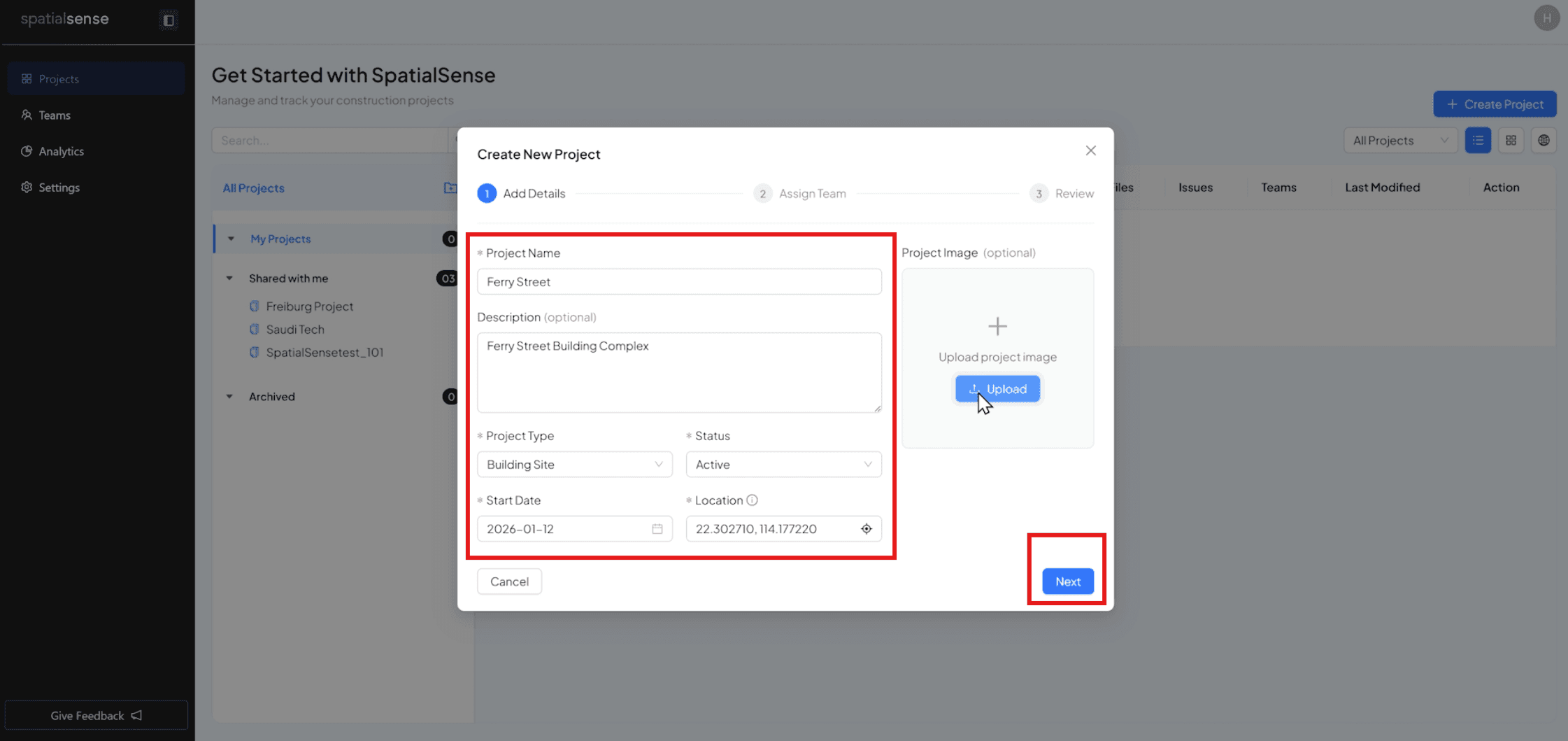Viewport: 1568px width, 741px height.
Task: Click the Action column header
Action: 1501,188
